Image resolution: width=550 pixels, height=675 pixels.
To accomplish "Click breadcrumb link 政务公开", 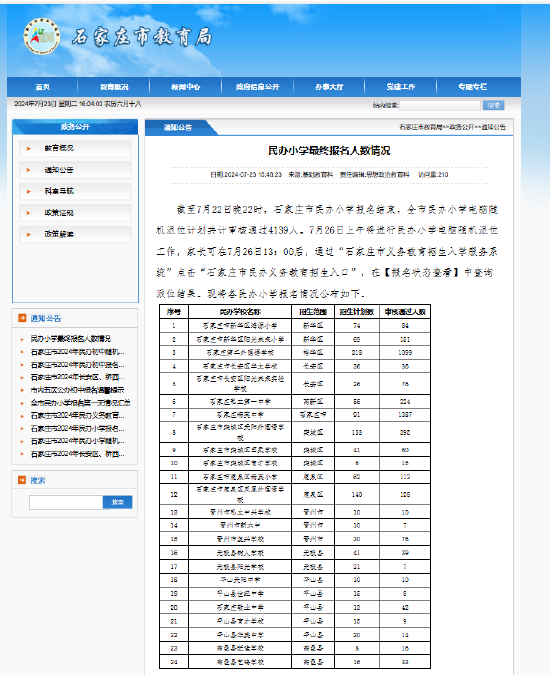I will click(462, 127).
